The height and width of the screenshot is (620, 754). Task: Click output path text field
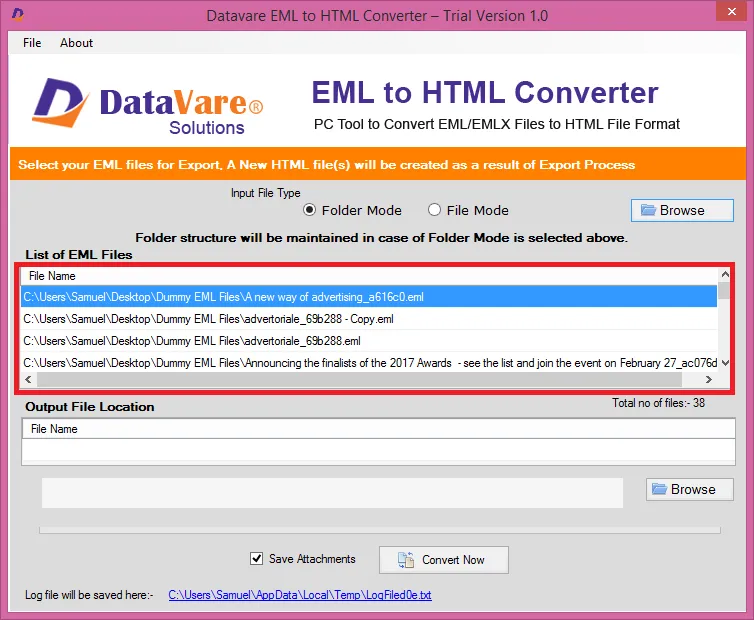[x=332, y=493]
